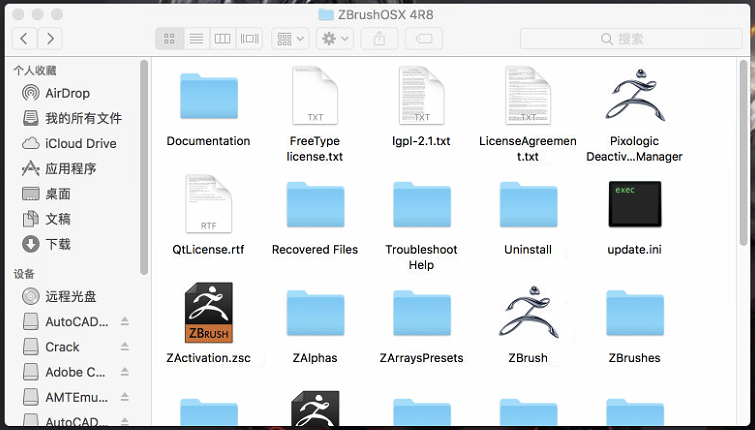Eject the AMTEmu... volume
The height and width of the screenshot is (430, 755).
[x=125, y=397]
